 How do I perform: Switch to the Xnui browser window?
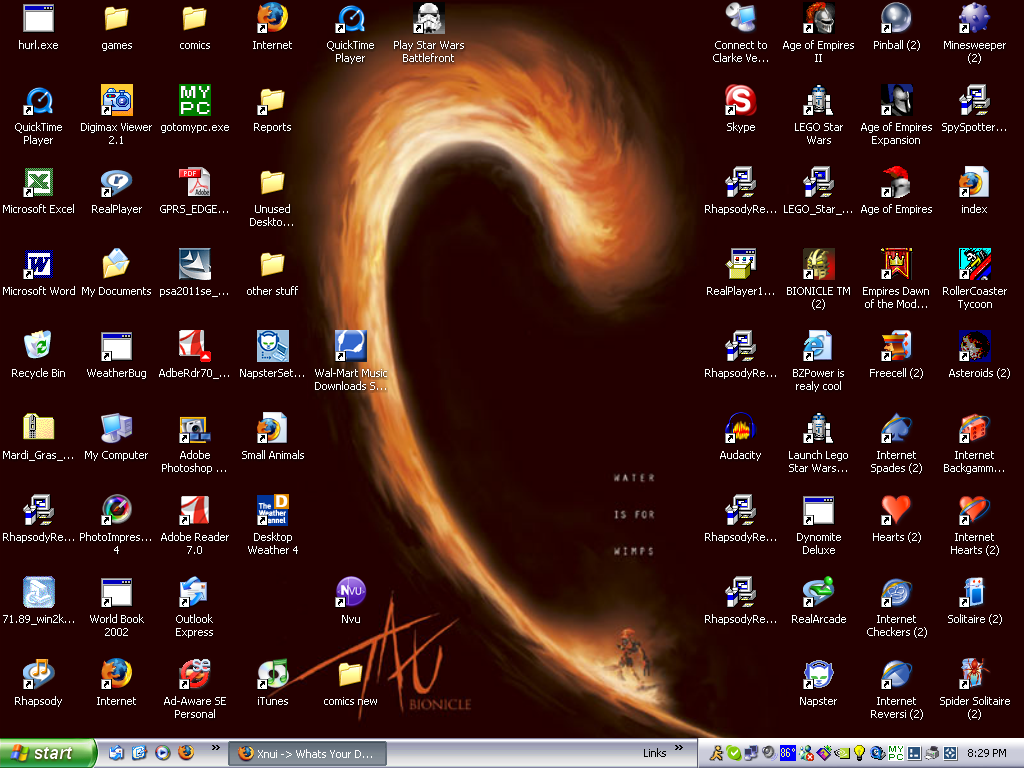click(307, 753)
